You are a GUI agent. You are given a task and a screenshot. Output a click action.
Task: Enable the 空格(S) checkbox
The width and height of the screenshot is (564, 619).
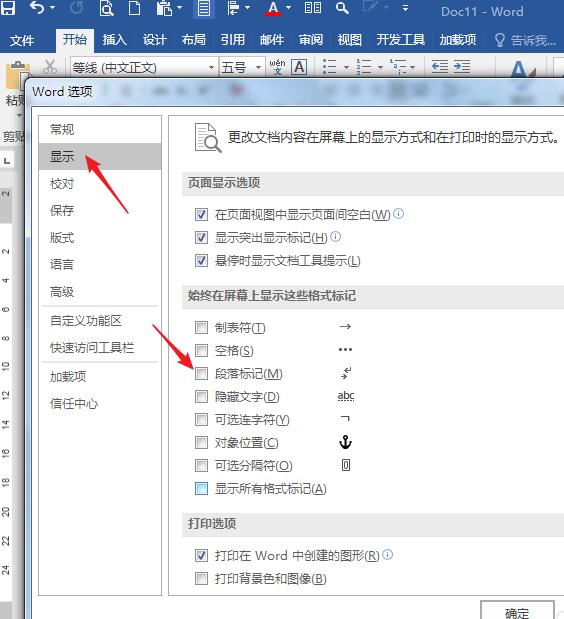point(201,350)
